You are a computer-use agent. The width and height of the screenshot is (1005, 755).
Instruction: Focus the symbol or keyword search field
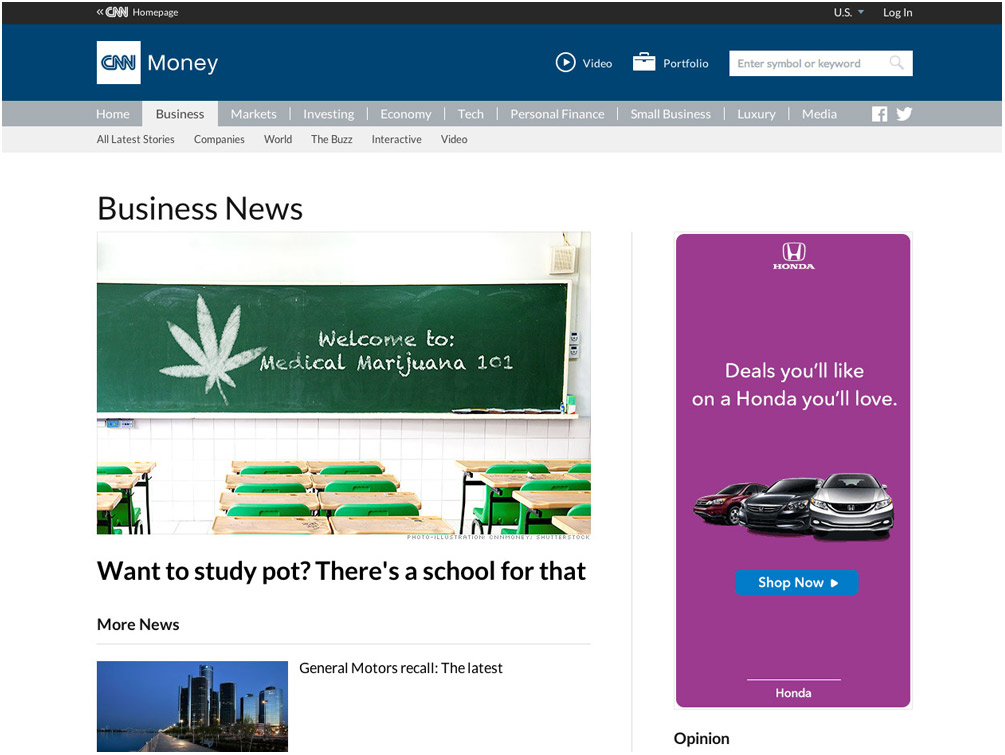coord(808,63)
